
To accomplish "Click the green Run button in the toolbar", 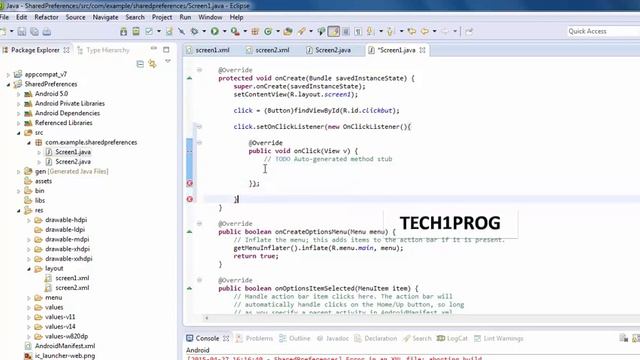I will pyautogui.click(x=215, y=31).
